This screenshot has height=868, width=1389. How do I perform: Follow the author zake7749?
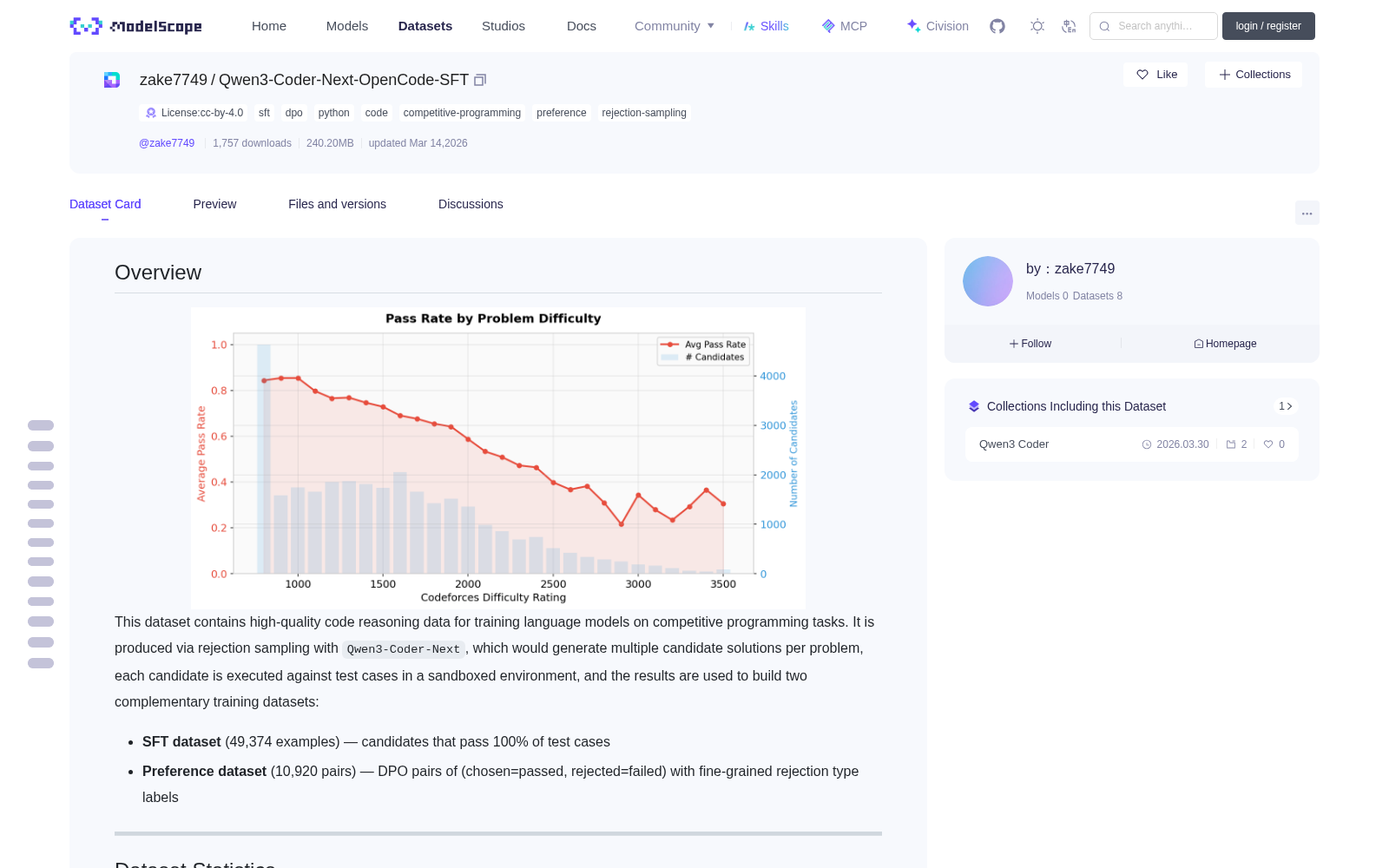(x=1030, y=344)
